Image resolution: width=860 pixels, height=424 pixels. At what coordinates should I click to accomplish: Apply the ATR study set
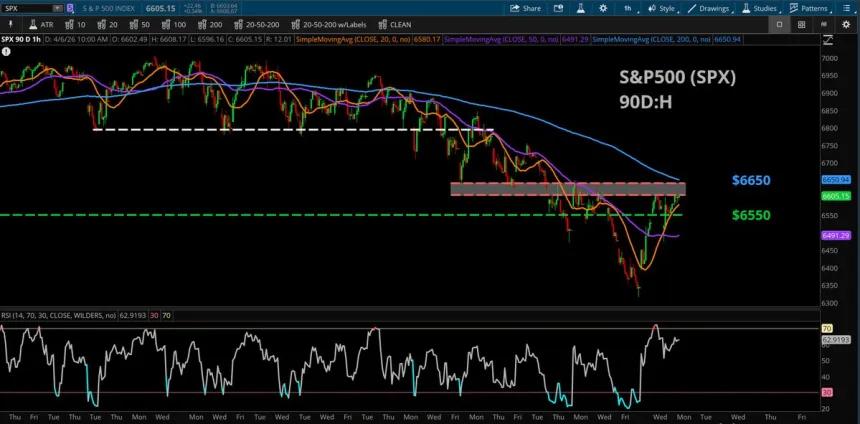(x=41, y=25)
